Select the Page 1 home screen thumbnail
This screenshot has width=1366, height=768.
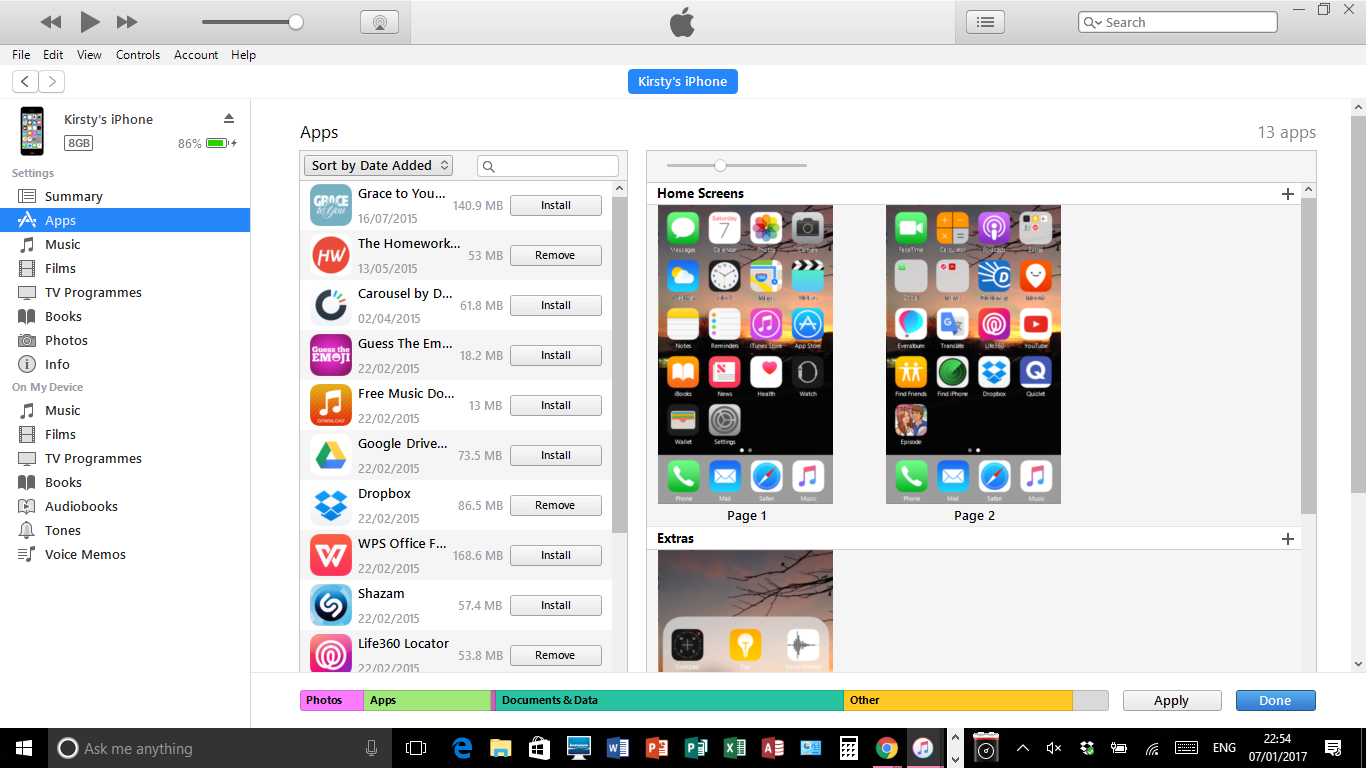point(745,355)
